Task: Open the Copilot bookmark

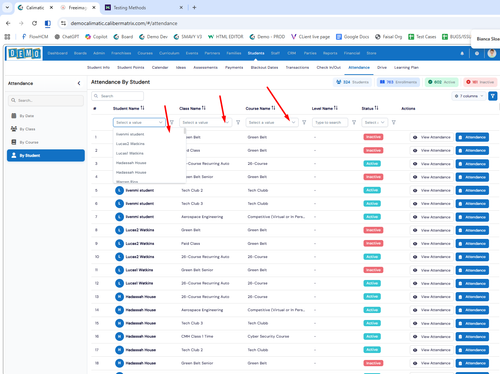Action: click(x=96, y=37)
